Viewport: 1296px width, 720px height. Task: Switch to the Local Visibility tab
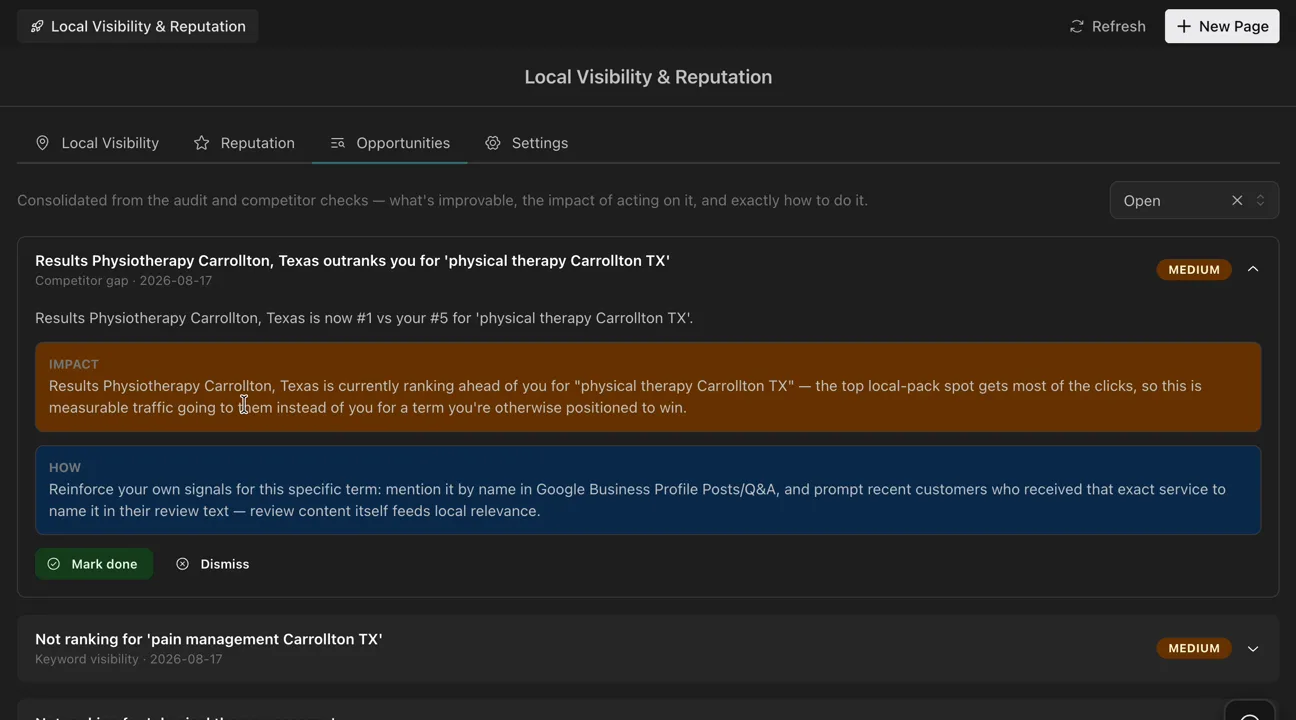(x=97, y=143)
